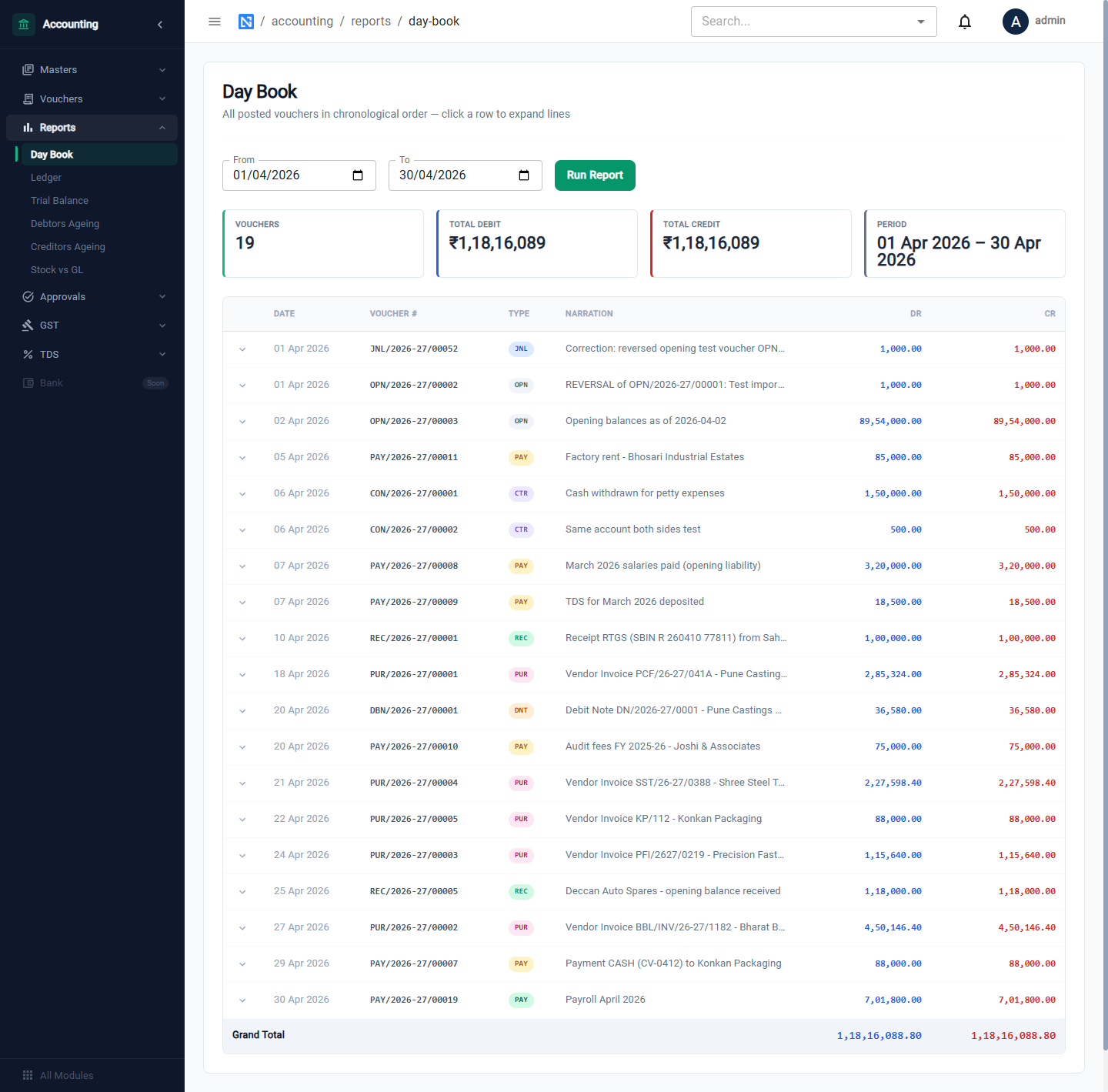Click the Approvals checkmark icon

(x=28, y=297)
